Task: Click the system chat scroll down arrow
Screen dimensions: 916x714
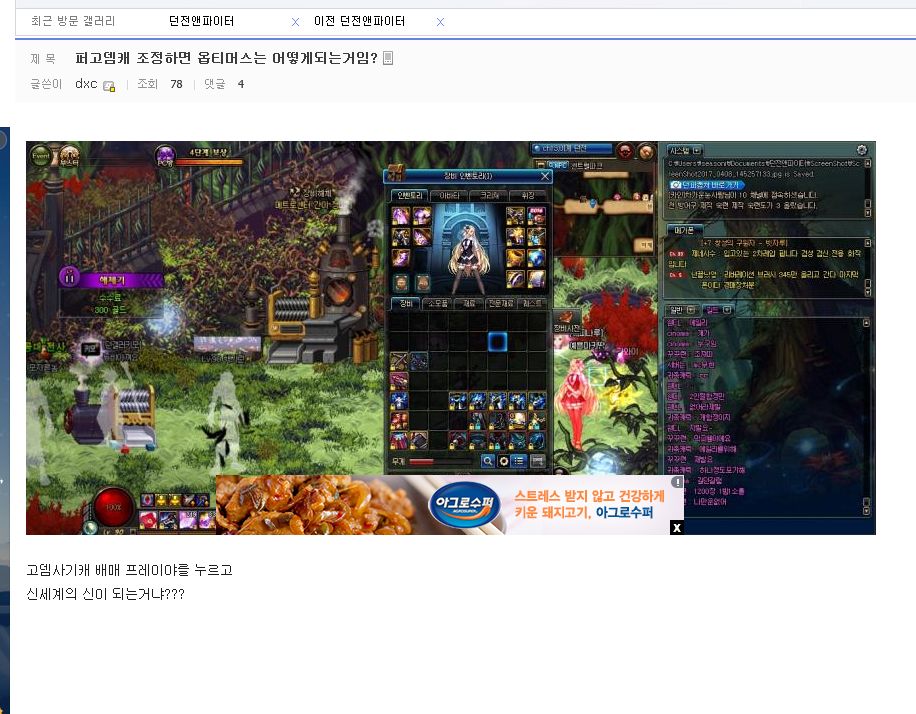Action: tap(868, 213)
